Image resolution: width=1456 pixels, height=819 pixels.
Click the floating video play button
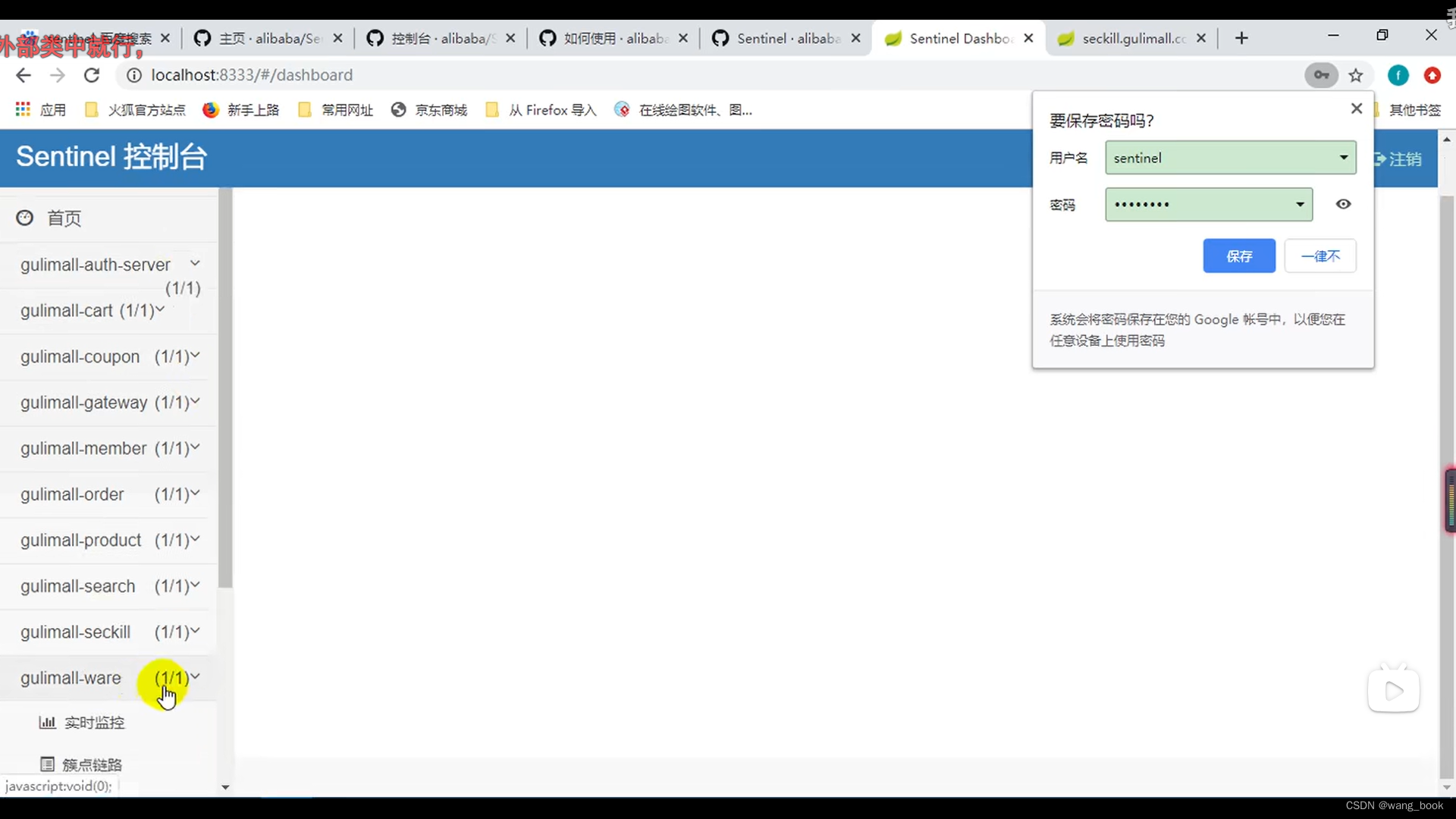(1394, 690)
